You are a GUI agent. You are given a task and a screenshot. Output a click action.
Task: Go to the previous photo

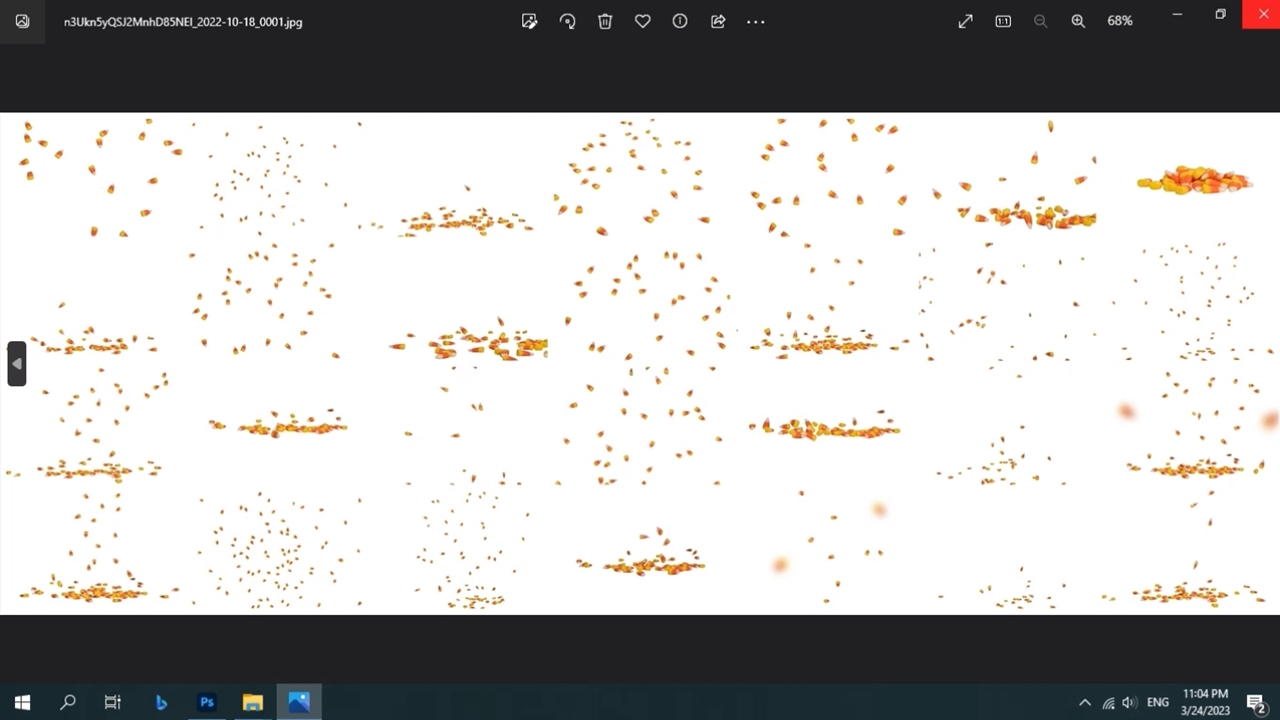pos(16,364)
